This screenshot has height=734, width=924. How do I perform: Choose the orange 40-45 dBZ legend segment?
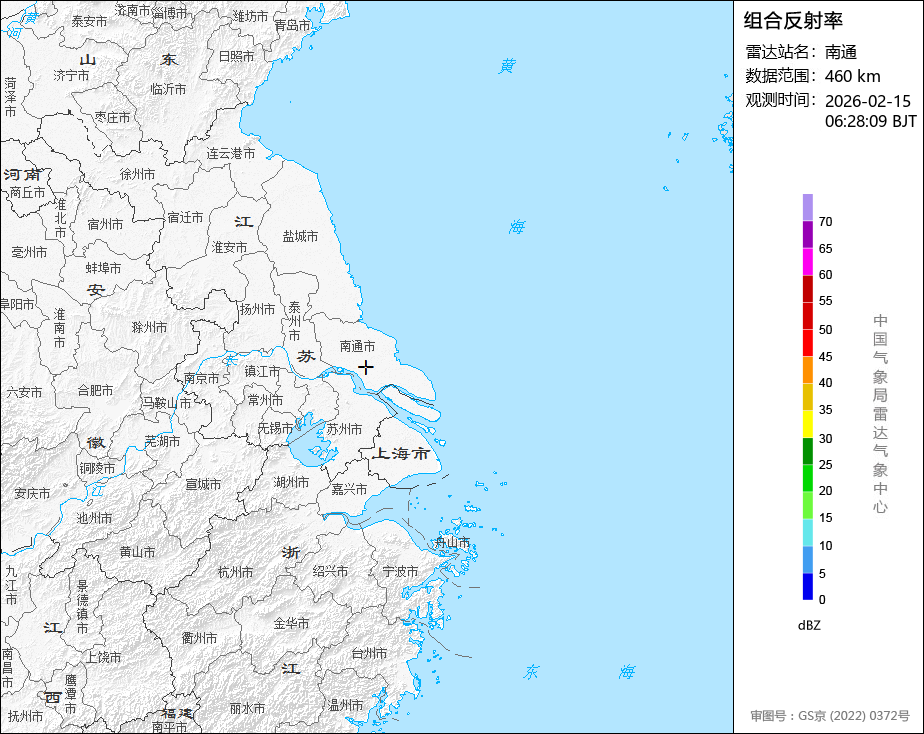click(807, 370)
